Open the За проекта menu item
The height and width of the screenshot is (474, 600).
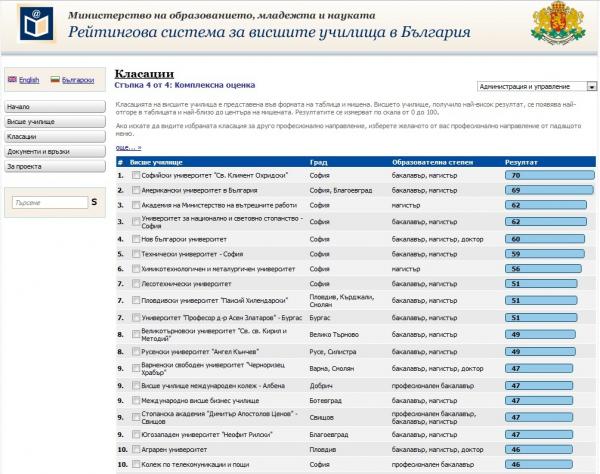tap(55, 166)
